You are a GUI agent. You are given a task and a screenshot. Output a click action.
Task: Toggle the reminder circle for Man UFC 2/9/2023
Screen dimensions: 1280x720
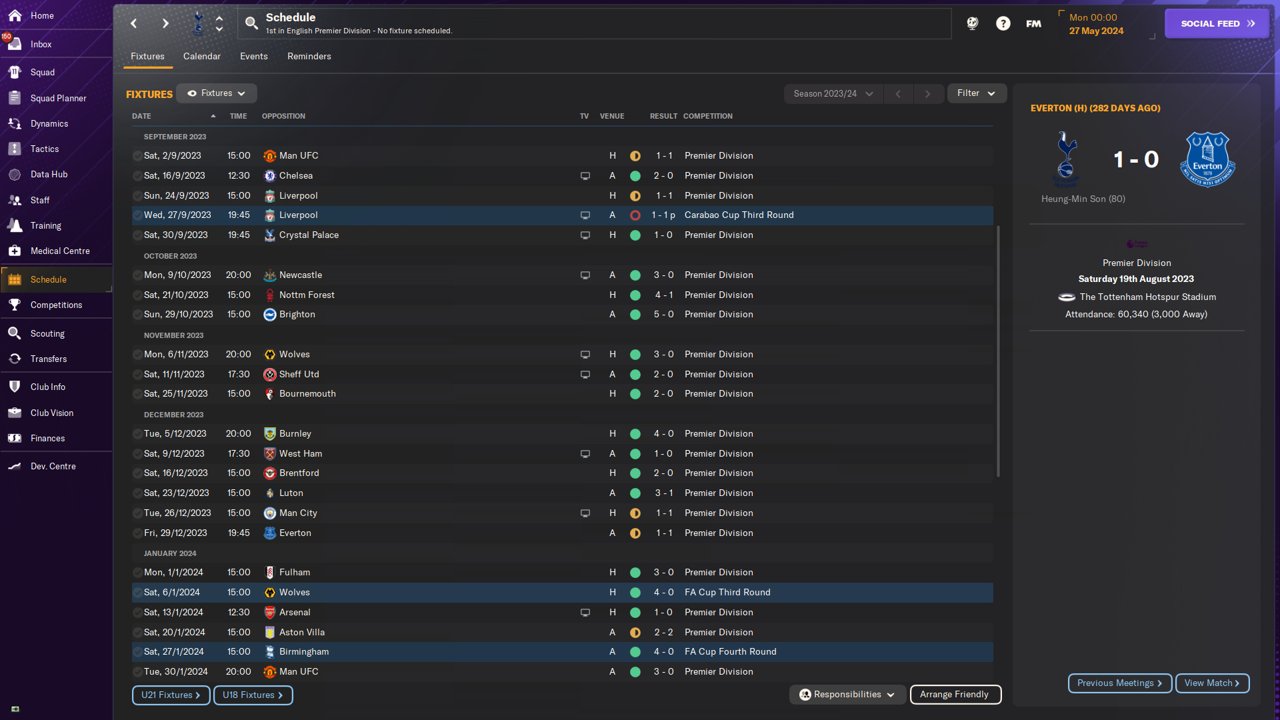[x=138, y=156]
